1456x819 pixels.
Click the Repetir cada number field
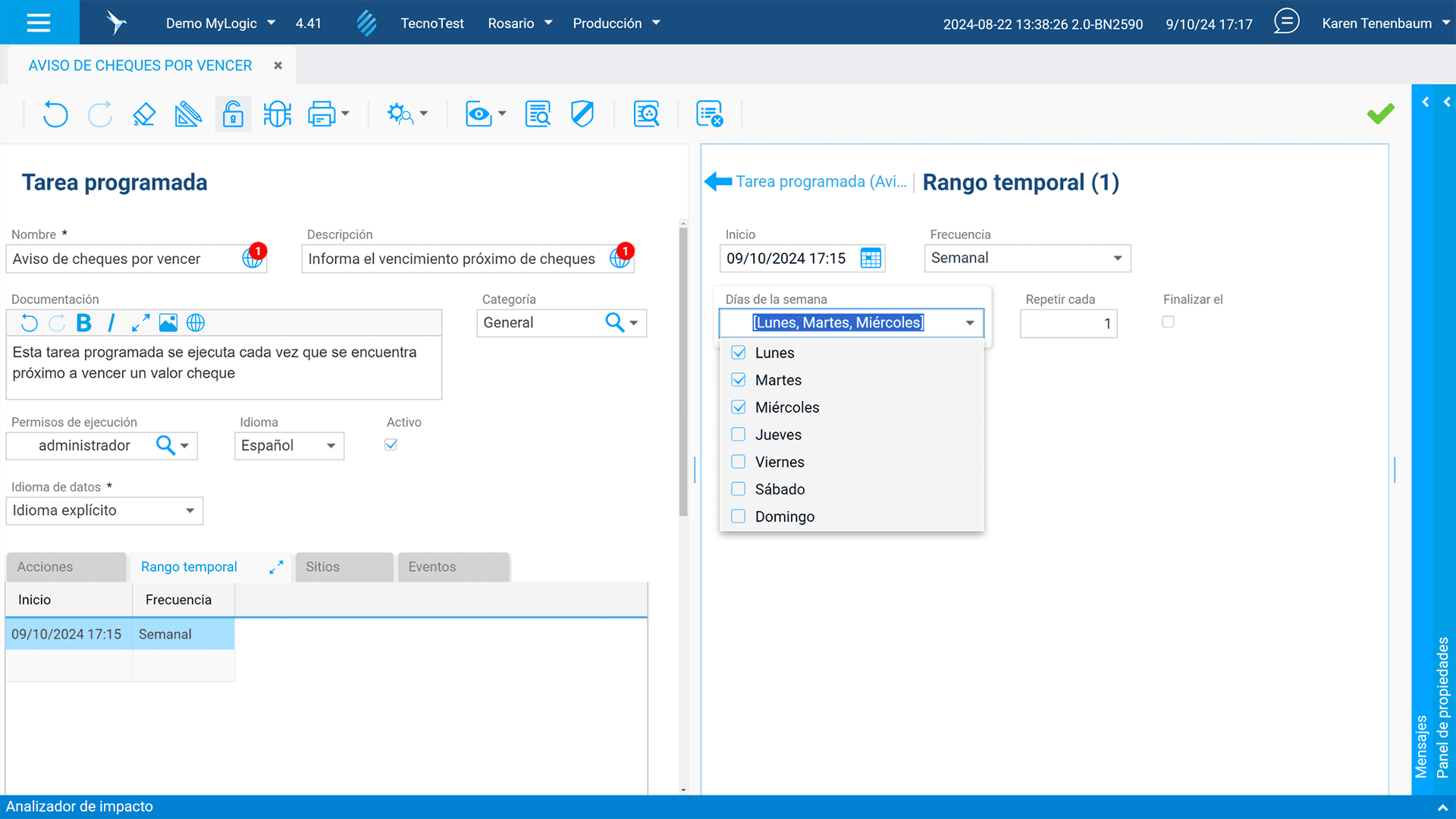[x=1068, y=324]
